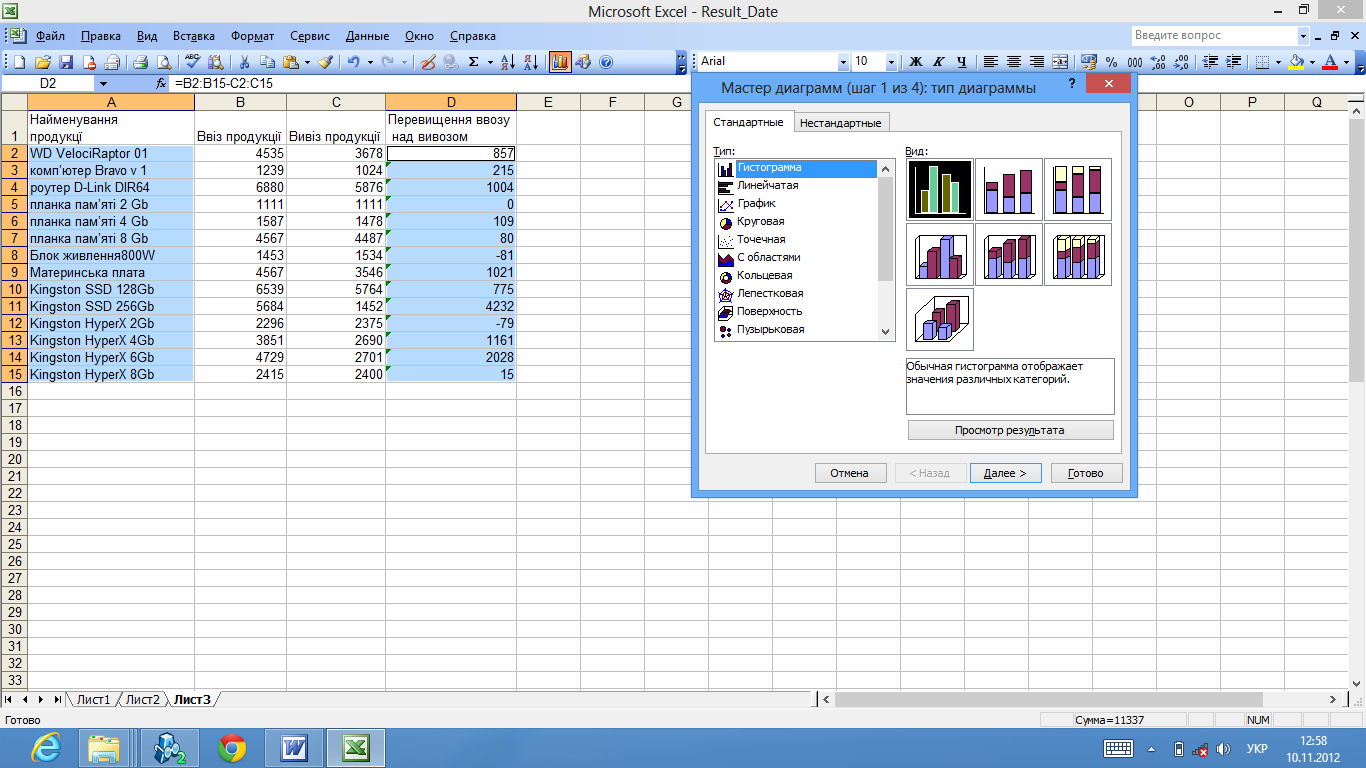Paste clipboard using toolbar paste icon
This screenshot has height=768, width=1366.
tap(291, 62)
